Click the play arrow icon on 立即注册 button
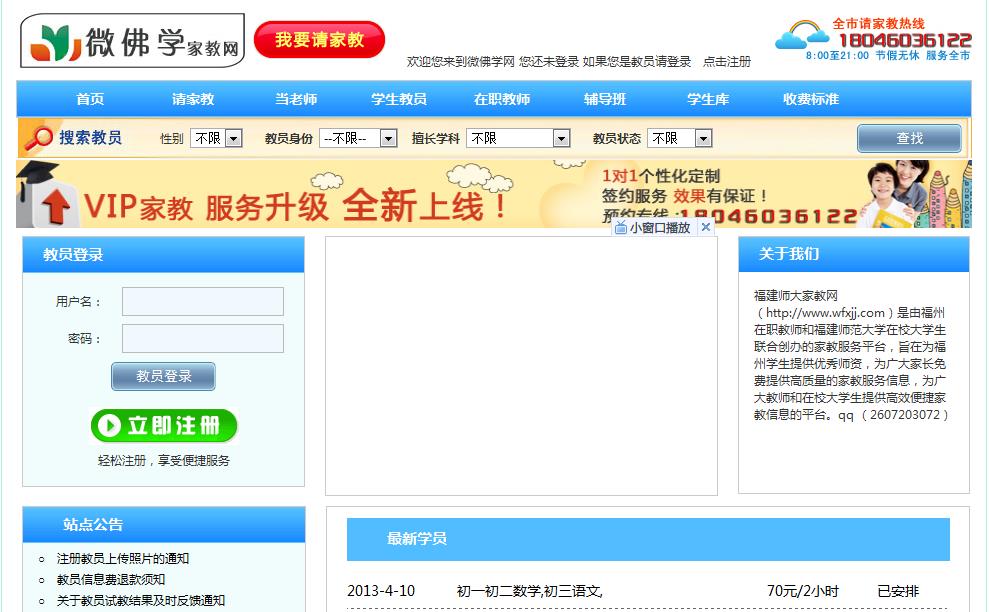 coord(110,426)
